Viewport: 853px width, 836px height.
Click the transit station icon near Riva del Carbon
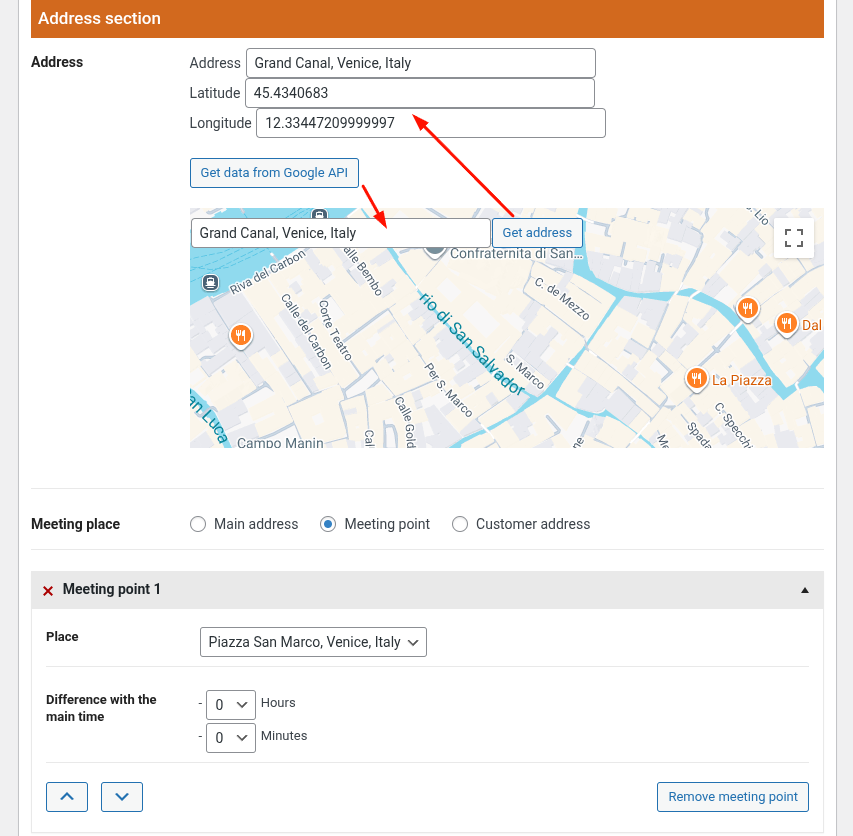click(210, 282)
